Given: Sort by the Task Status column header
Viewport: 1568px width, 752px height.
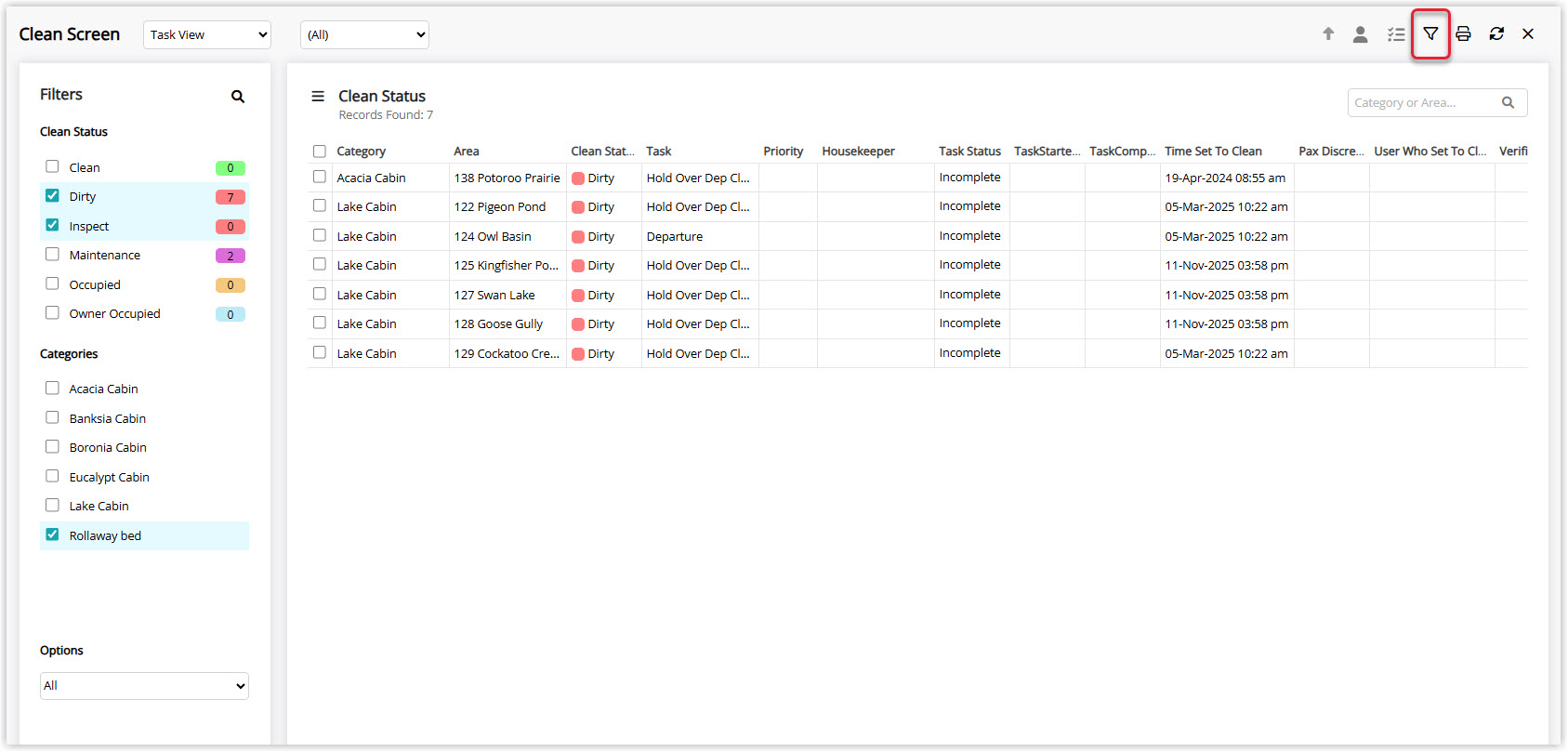Looking at the screenshot, I should [x=969, y=152].
